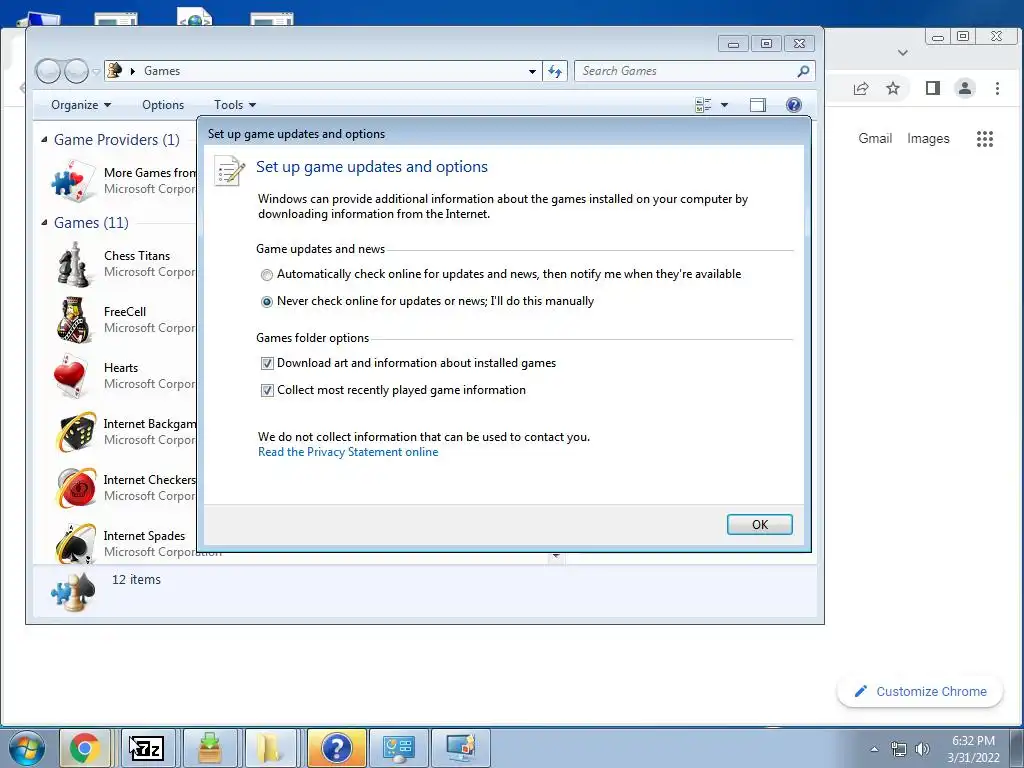Open the Organize menu

[x=81, y=105]
